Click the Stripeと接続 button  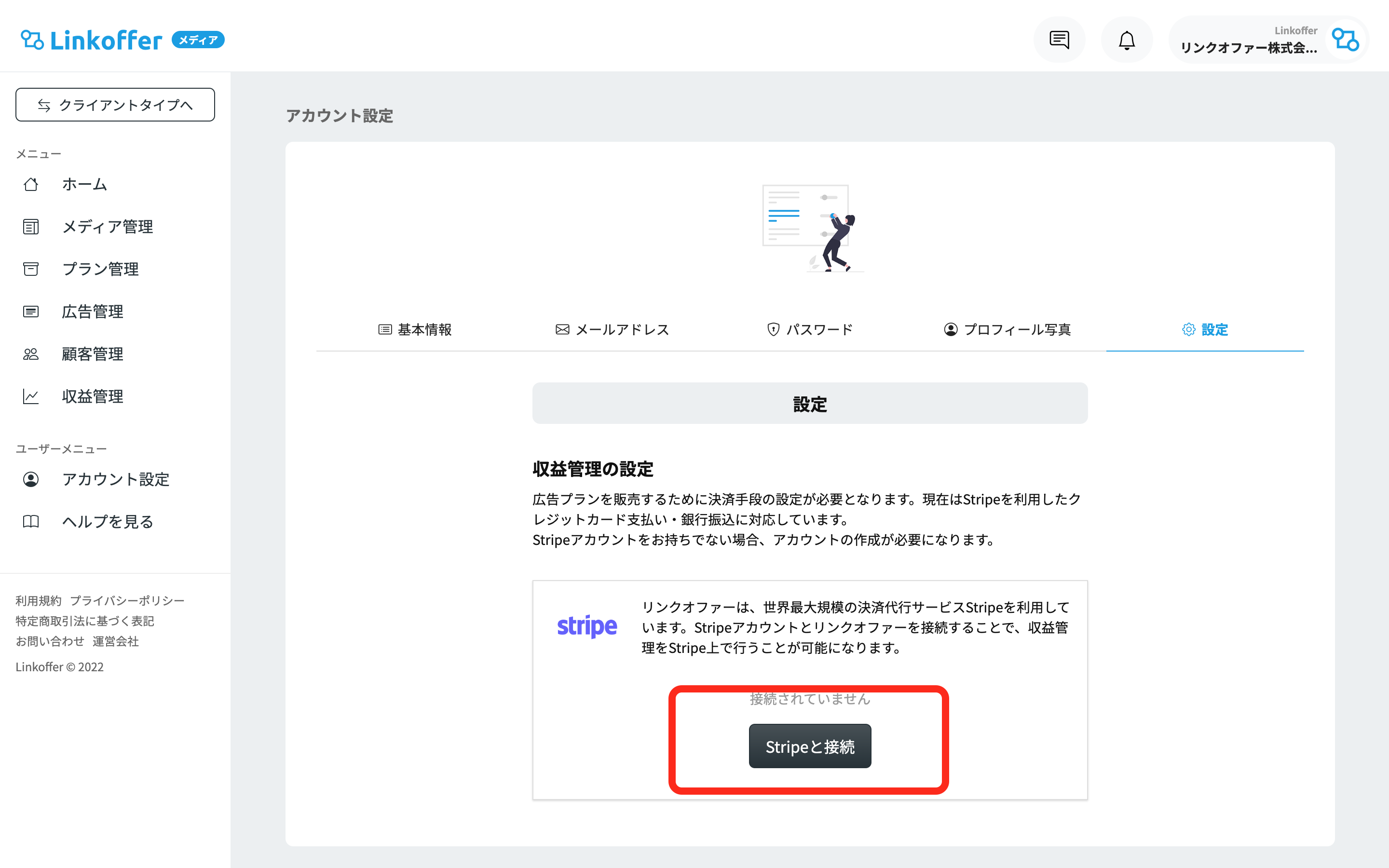810,746
